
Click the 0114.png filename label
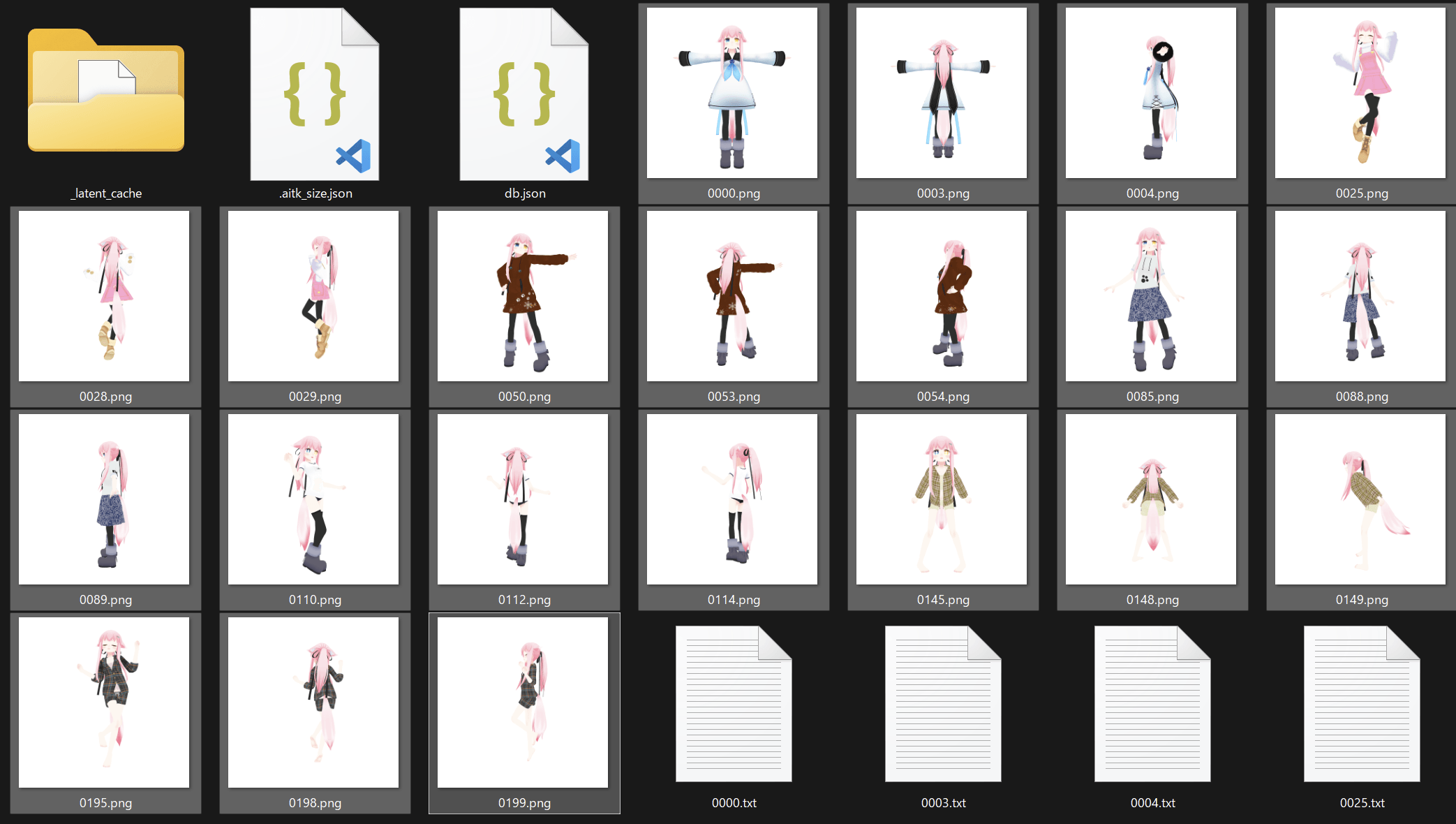click(734, 600)
